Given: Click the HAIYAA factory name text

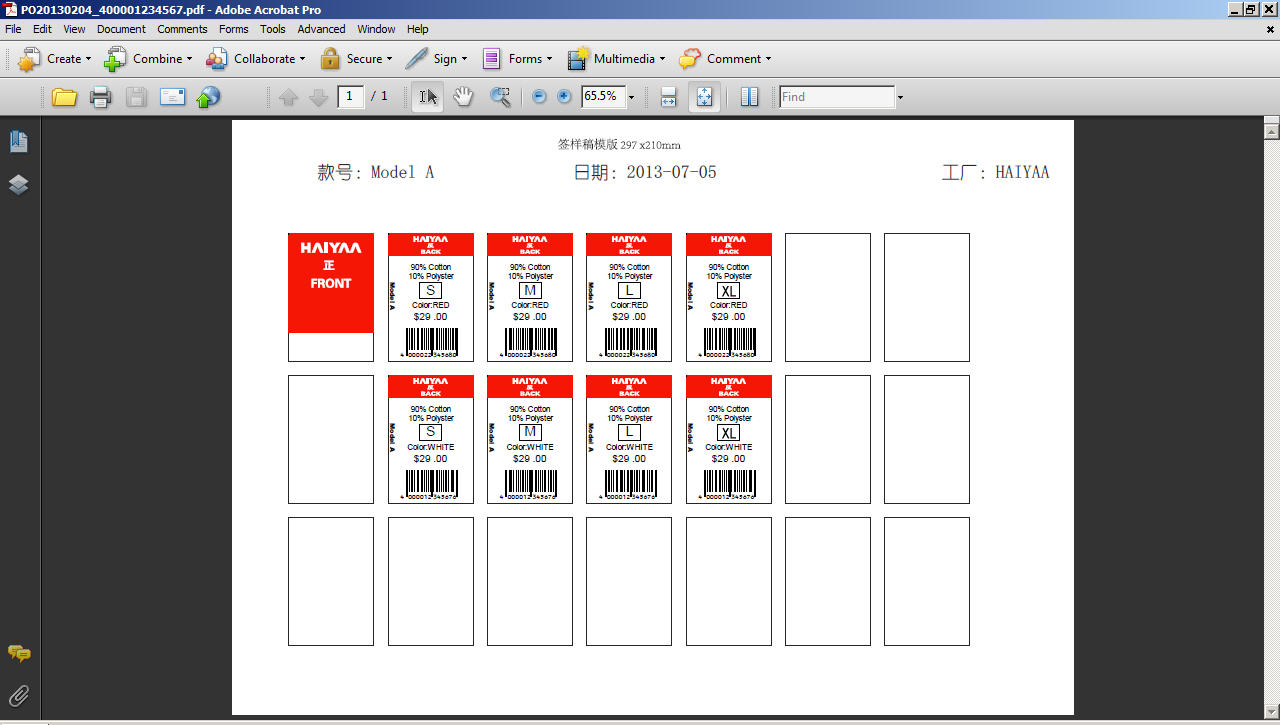Looking at the screenshot, I should tap(1022, 172).
